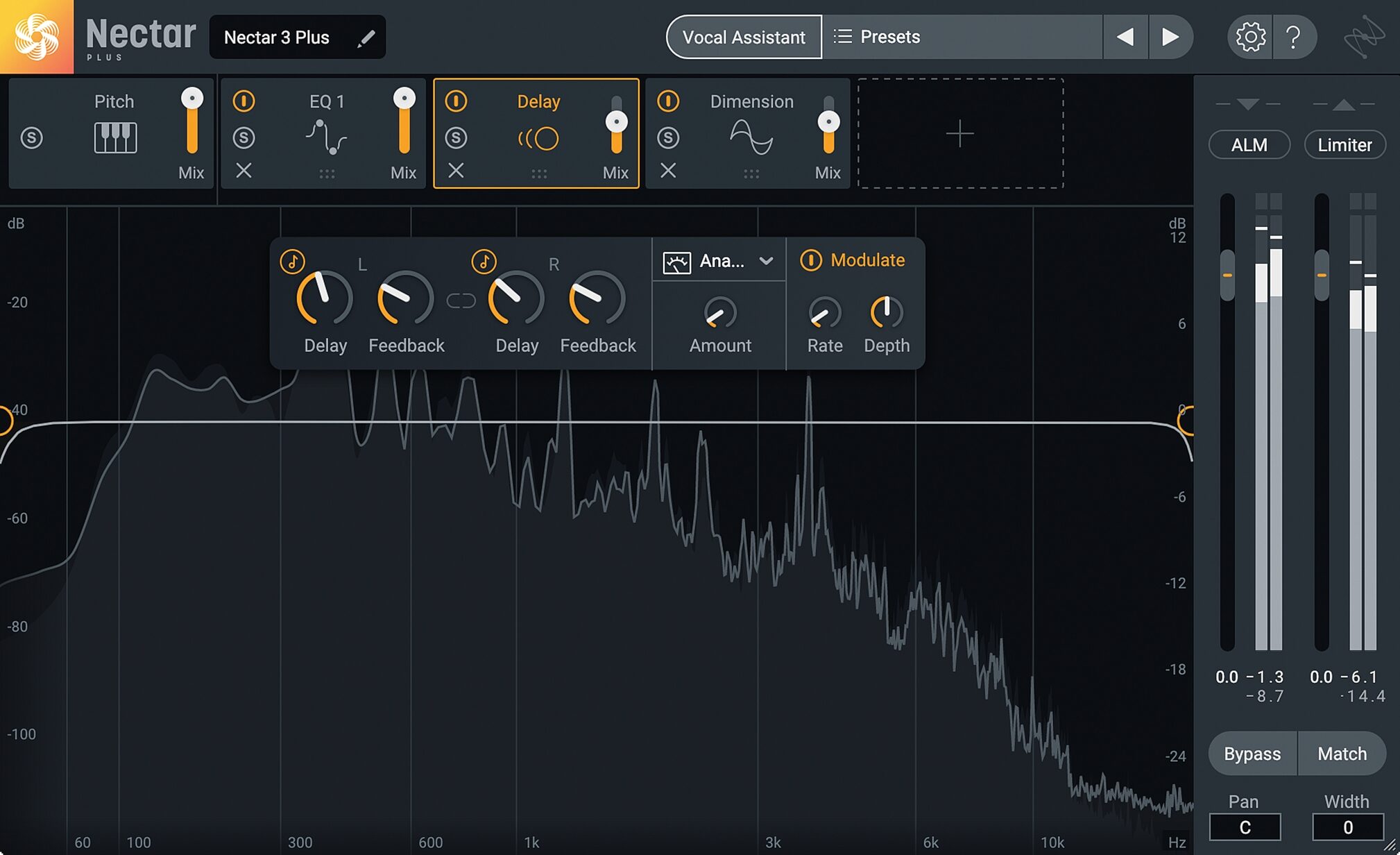
Task: Select the Dimension wave icon
Action: coord(751,137)
